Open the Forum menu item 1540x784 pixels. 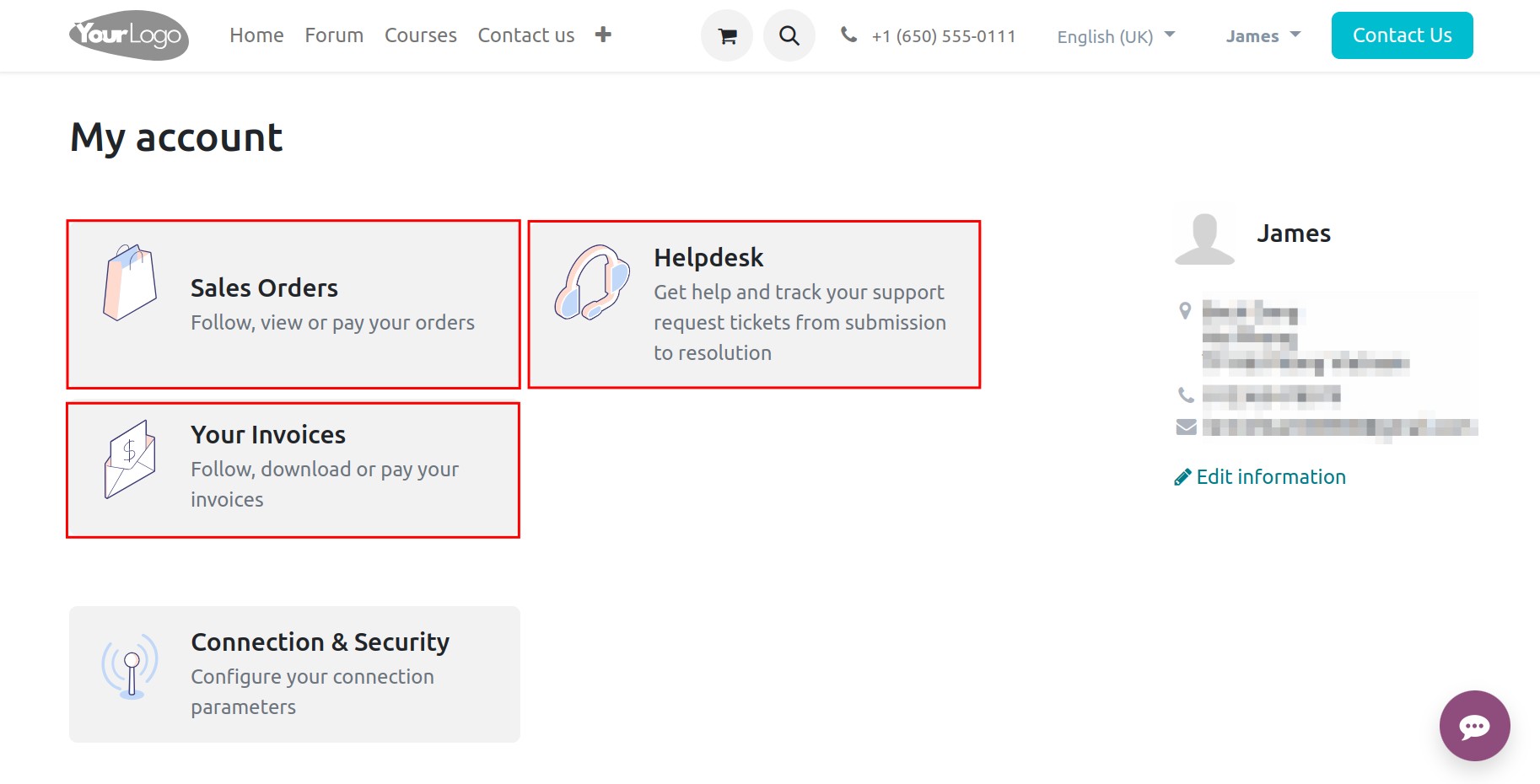[x=334, y=35]
